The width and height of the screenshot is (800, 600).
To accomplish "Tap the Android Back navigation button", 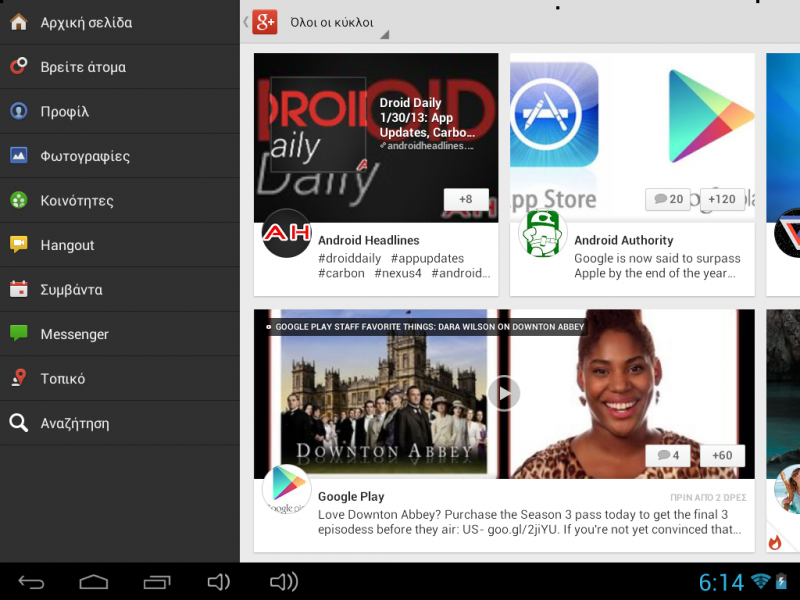I will [x=32, y=582].
